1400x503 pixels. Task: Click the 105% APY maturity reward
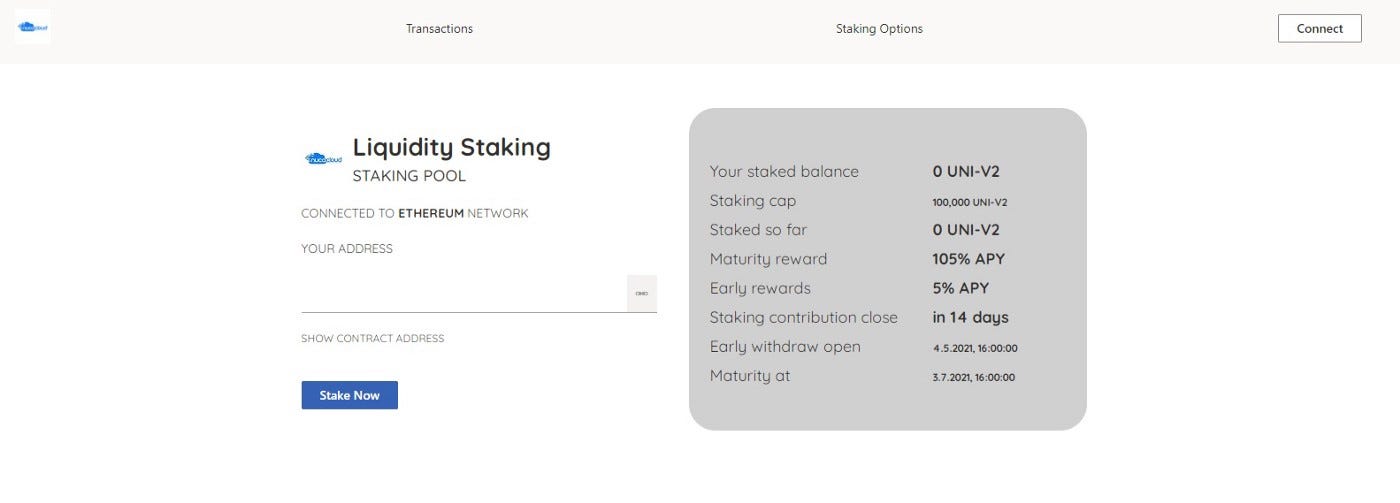[x=968, y=259]
